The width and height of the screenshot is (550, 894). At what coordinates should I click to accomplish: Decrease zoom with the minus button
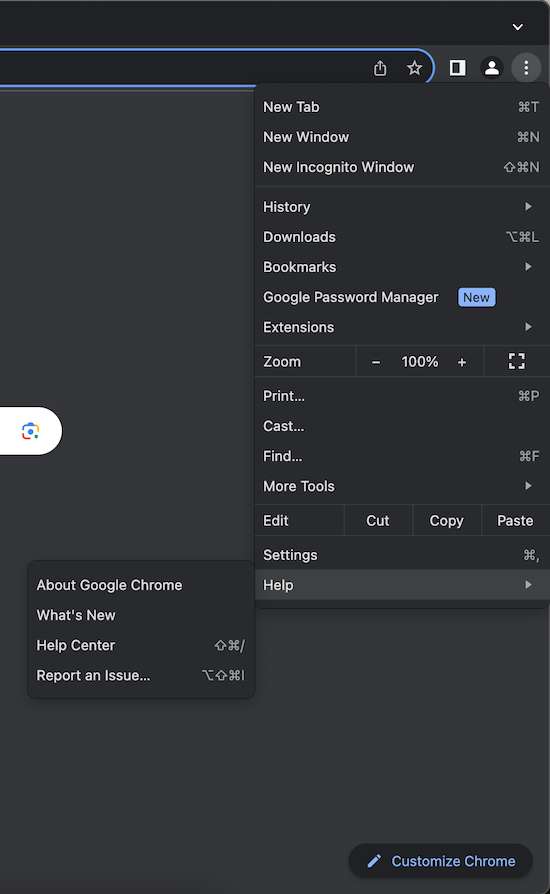tap(376, 361)
